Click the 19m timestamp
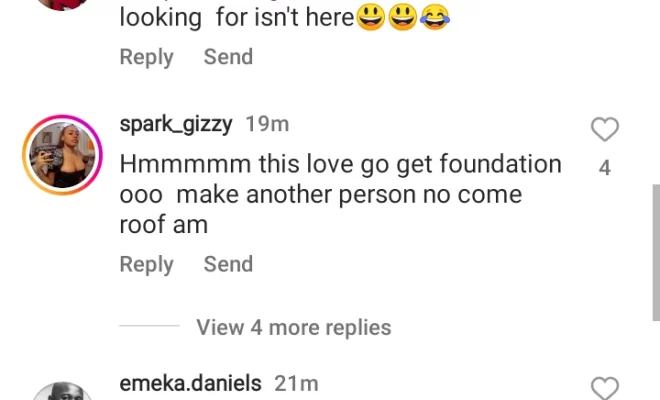This screenshot has height=400, width=660. pyautogui.click(x=267, y=125)
